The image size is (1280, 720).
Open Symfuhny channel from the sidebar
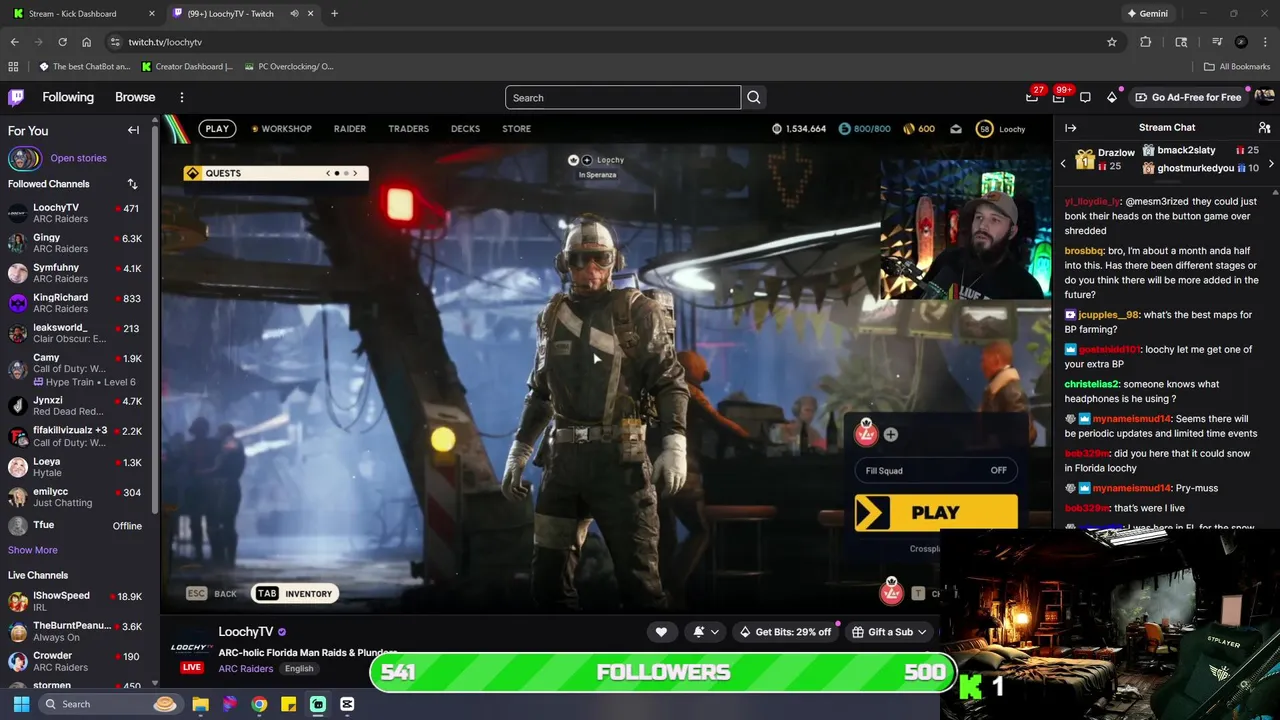(x=75, y=273)
